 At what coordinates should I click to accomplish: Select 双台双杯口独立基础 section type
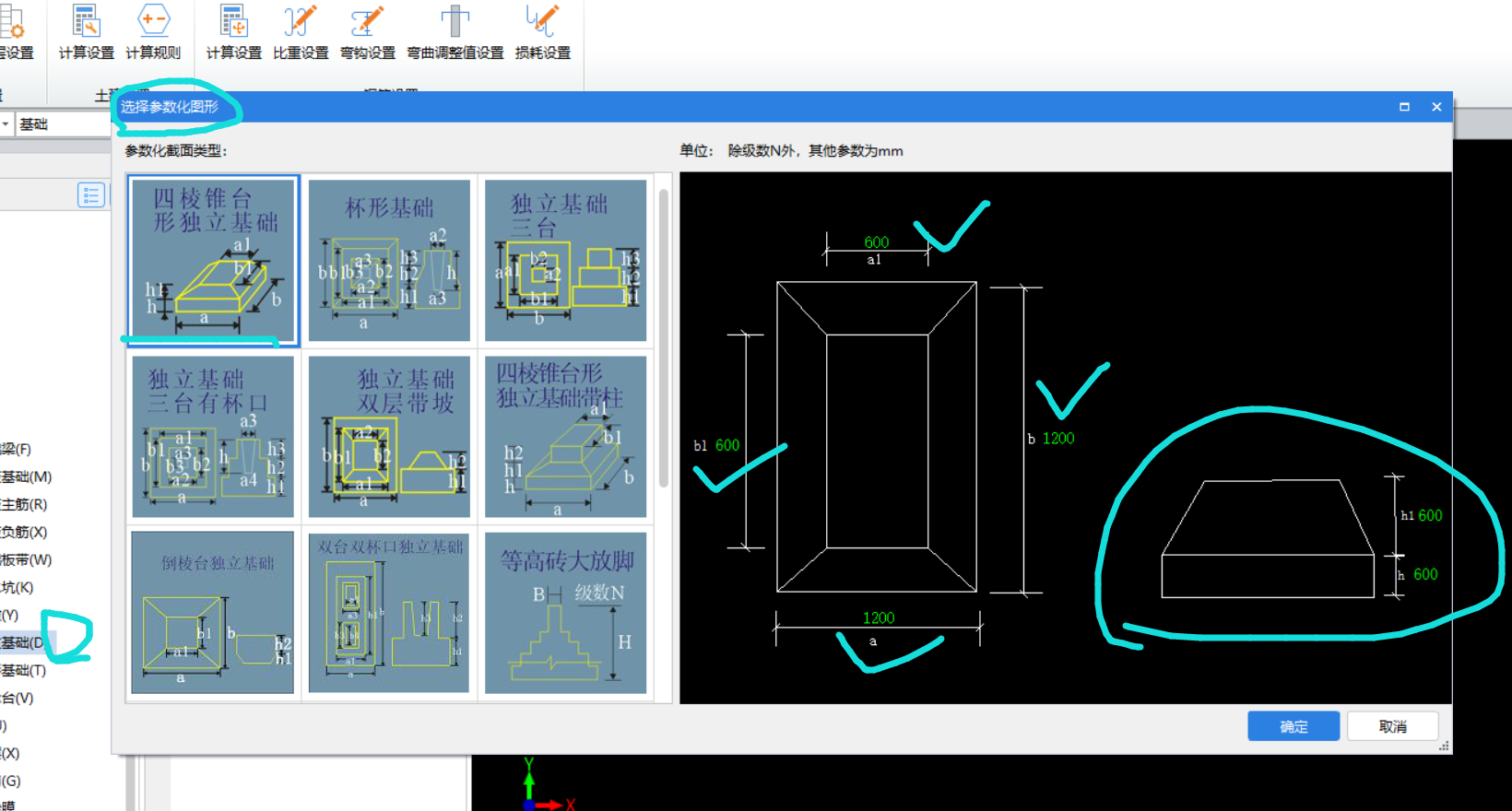(x=389, y=612)
